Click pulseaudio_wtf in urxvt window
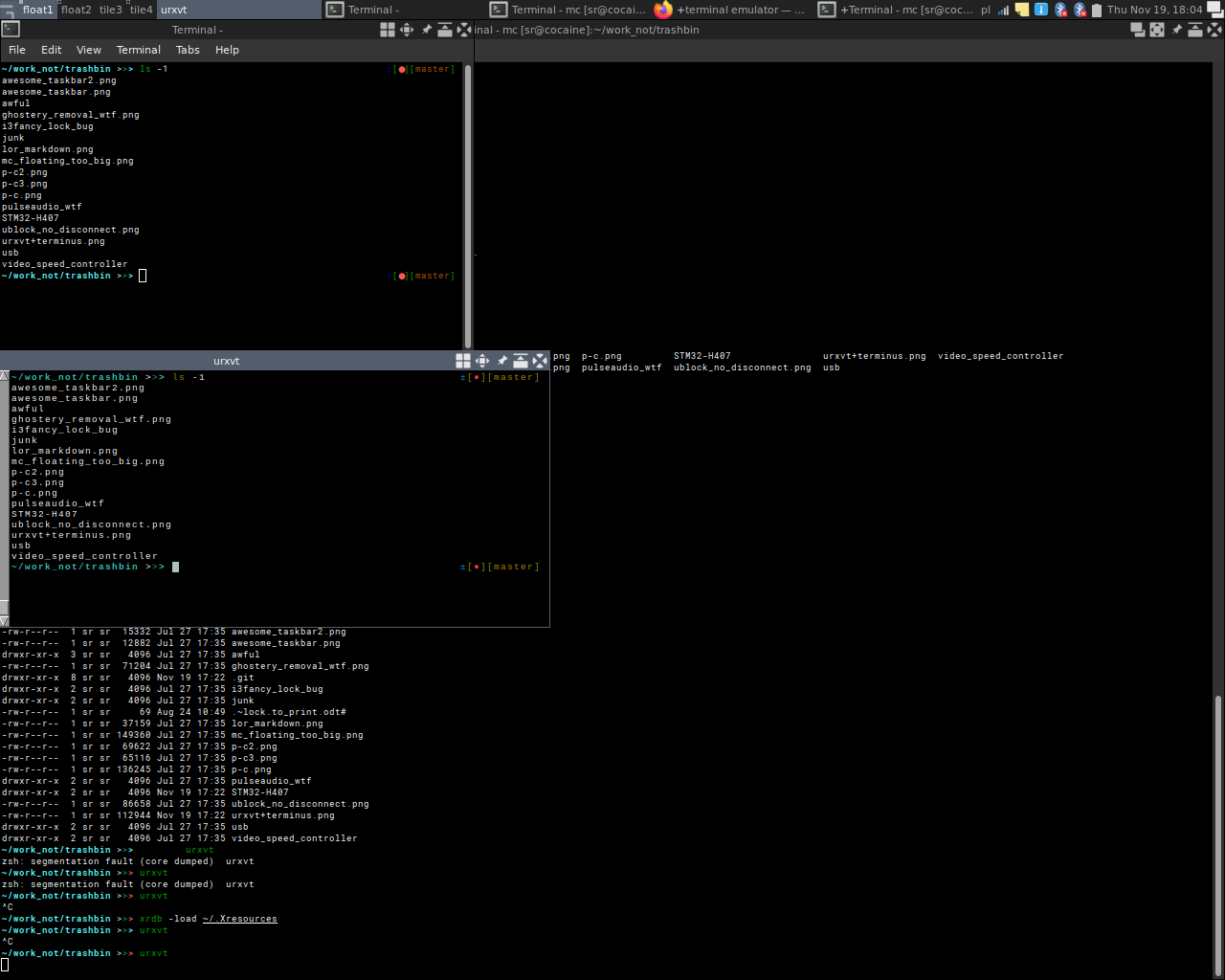 click(58, 503)
